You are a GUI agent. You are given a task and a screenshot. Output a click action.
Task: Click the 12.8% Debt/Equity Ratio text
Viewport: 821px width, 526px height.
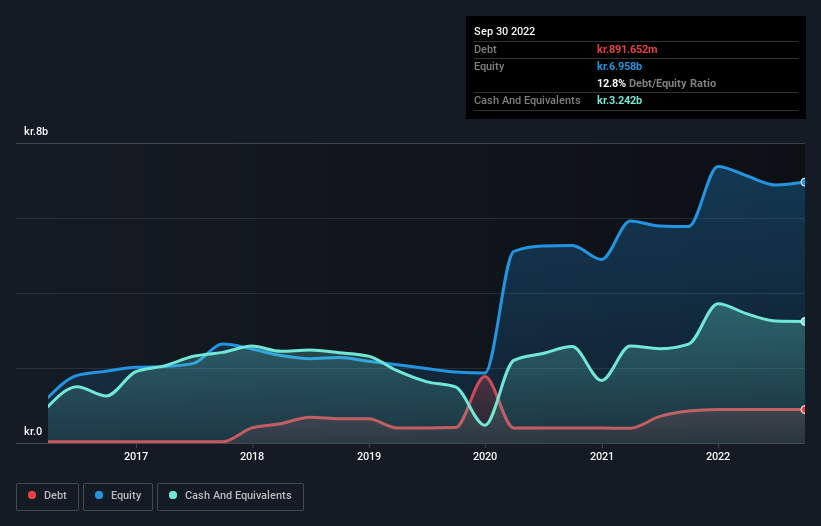656,83
